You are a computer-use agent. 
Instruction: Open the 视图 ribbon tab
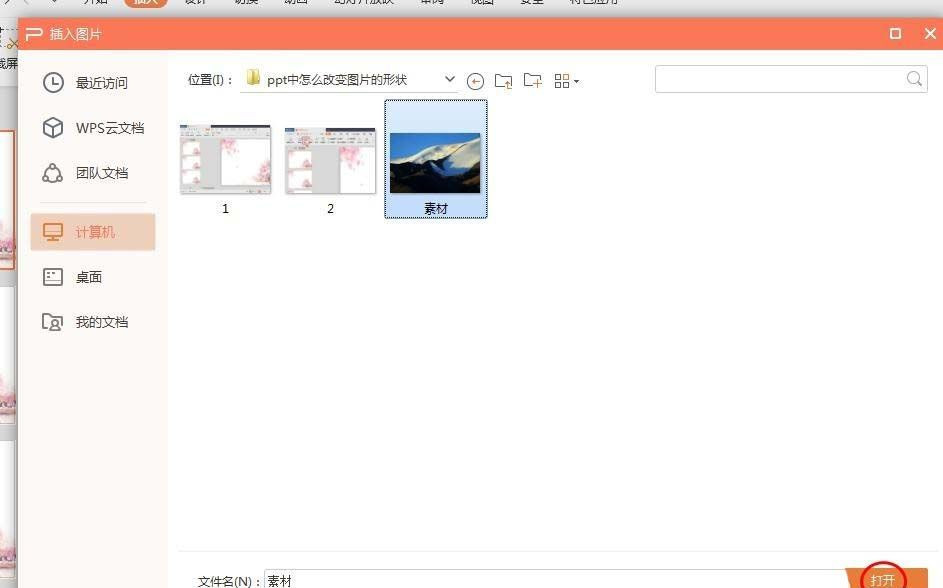point(483,2)
